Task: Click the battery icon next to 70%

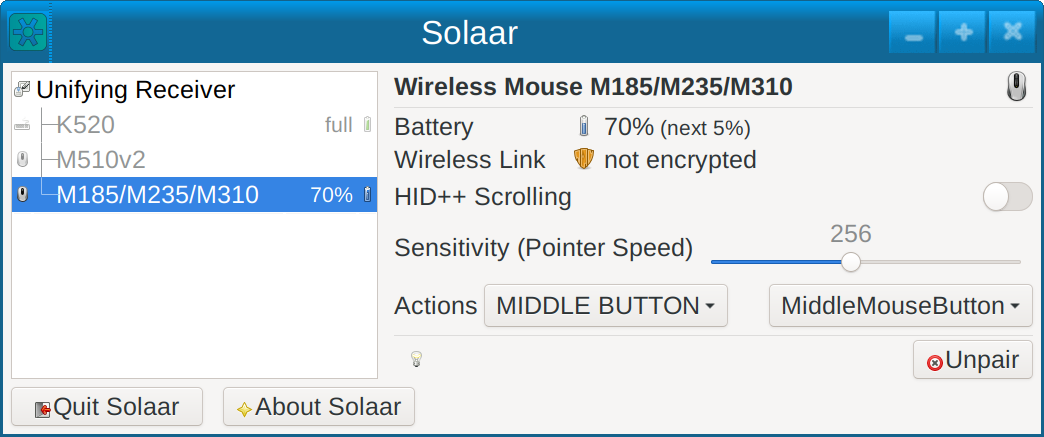Action: point(584,127)
